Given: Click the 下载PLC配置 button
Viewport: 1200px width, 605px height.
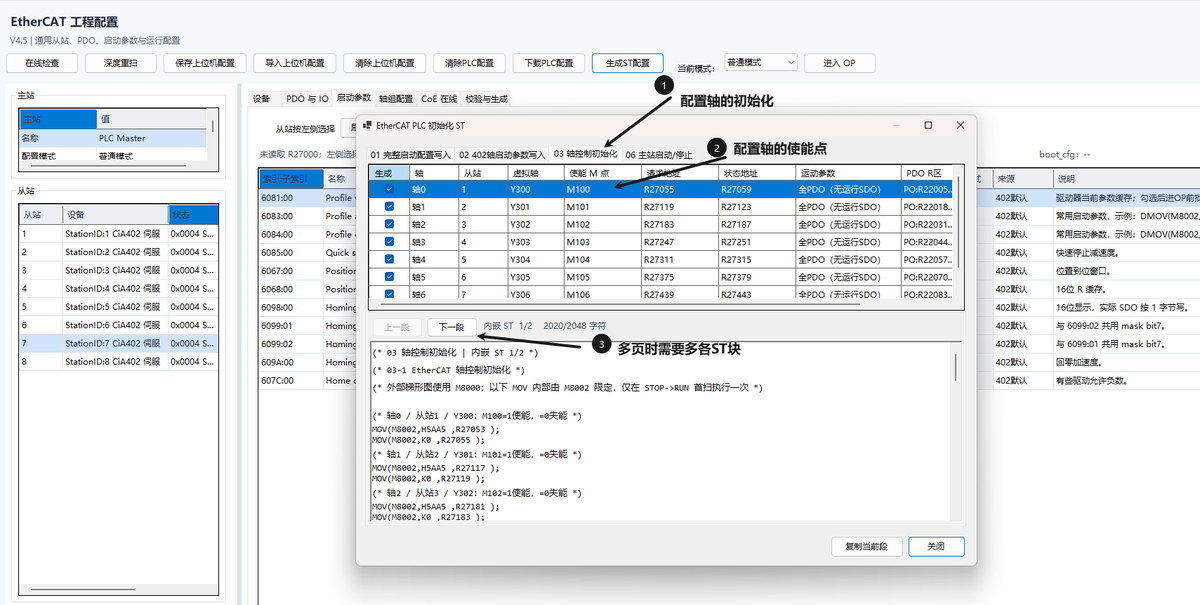Looking at the screenshot, I should coord(549,63).
